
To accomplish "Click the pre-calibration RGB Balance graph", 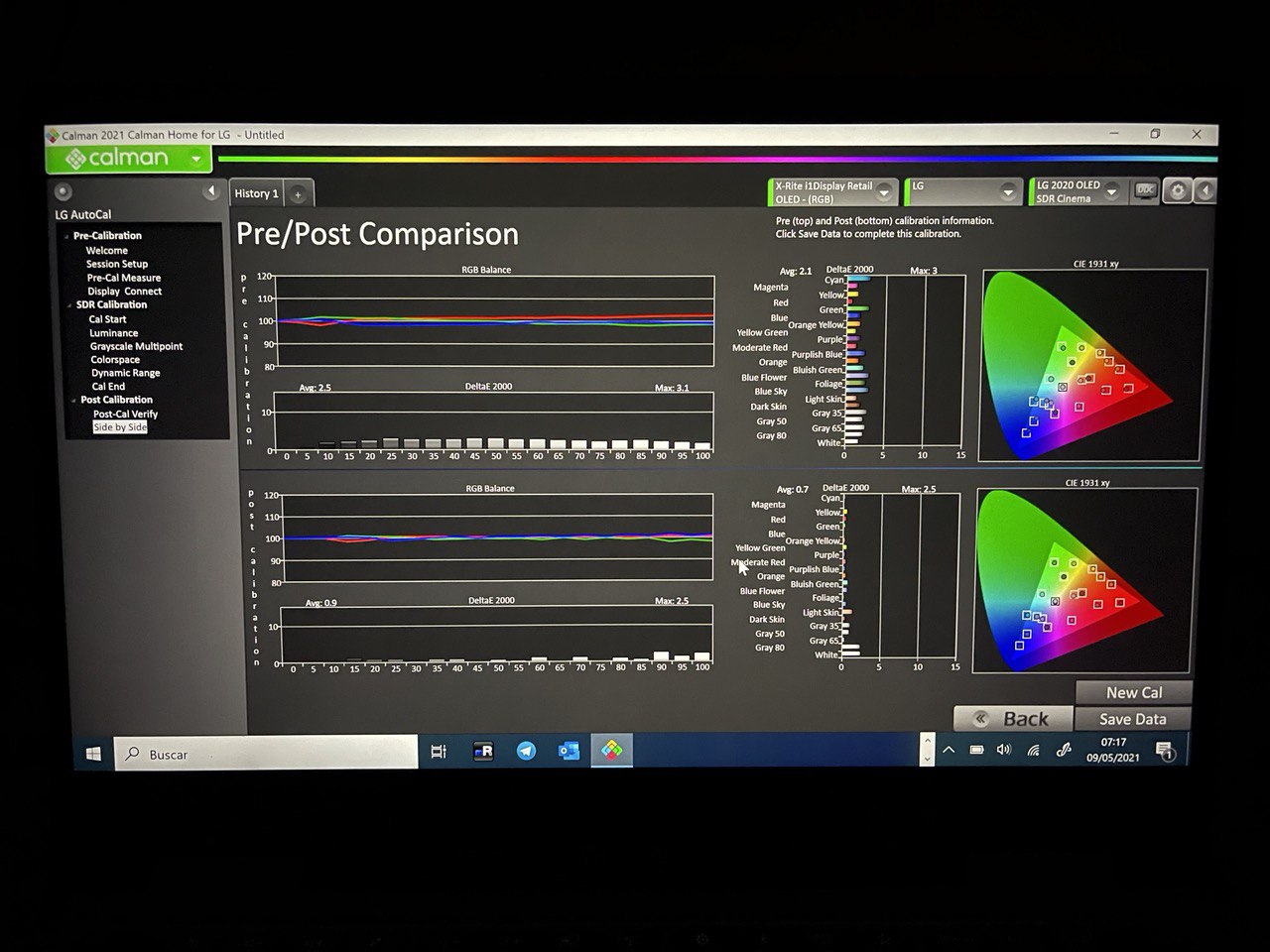I will coord(494,321).
